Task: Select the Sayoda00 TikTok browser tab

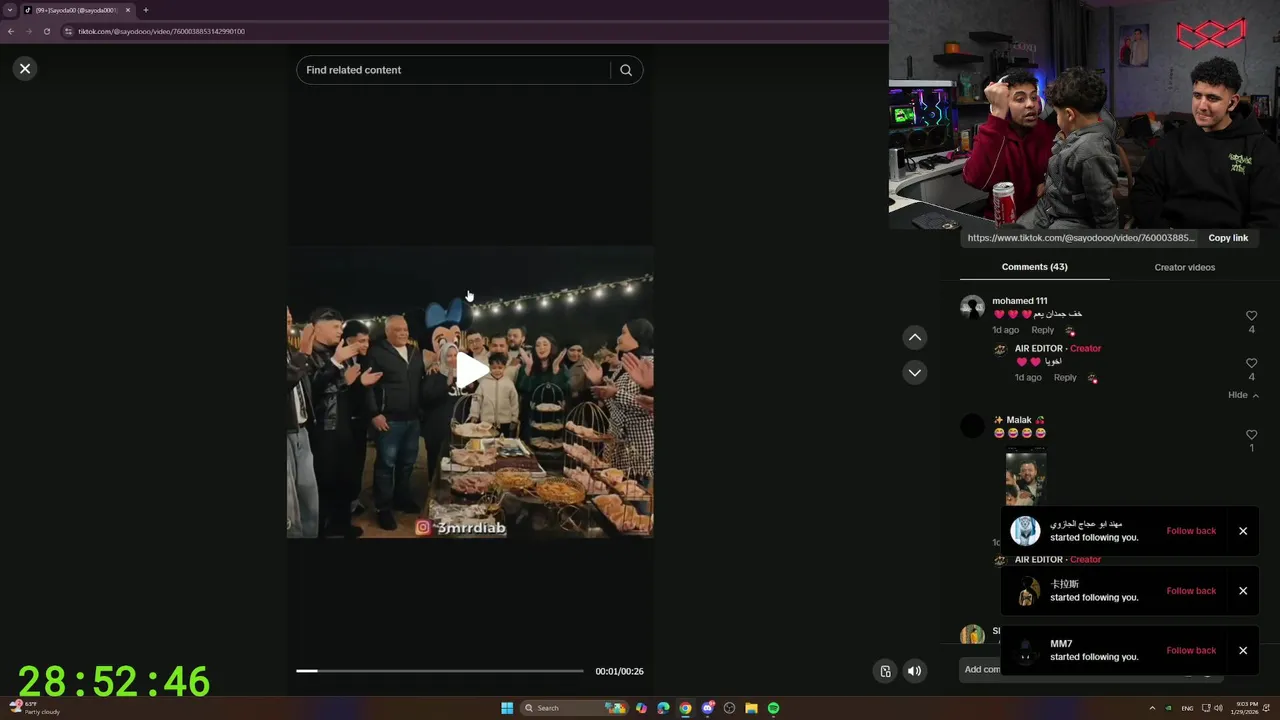Action: tap(76, 10)
